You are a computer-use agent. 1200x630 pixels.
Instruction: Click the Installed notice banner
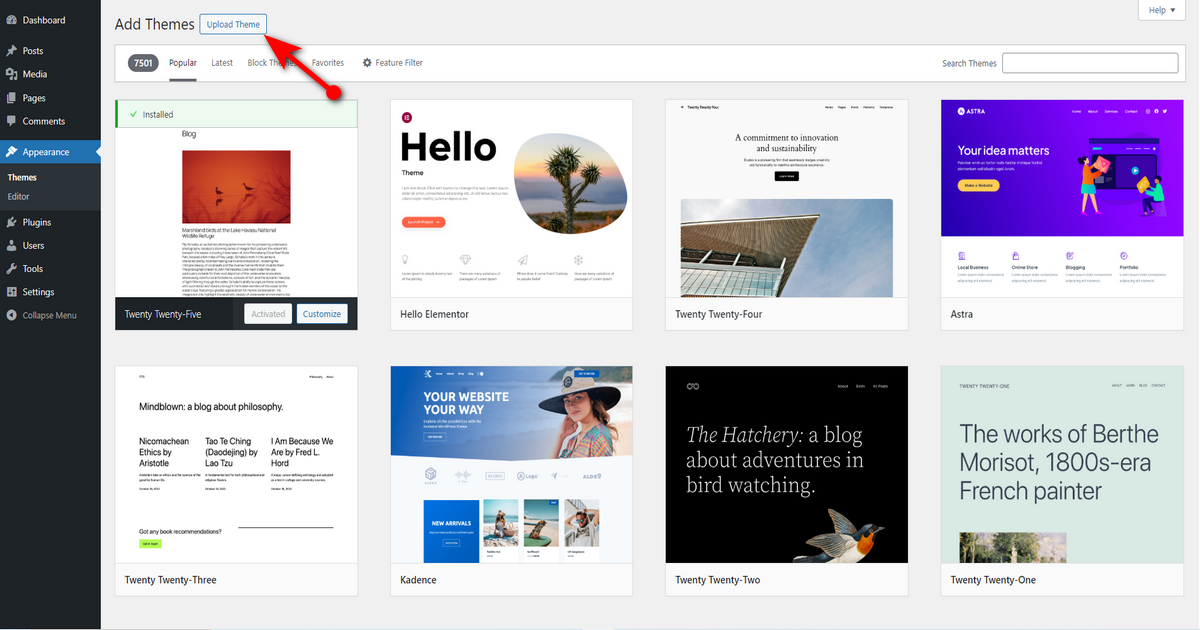236,114
